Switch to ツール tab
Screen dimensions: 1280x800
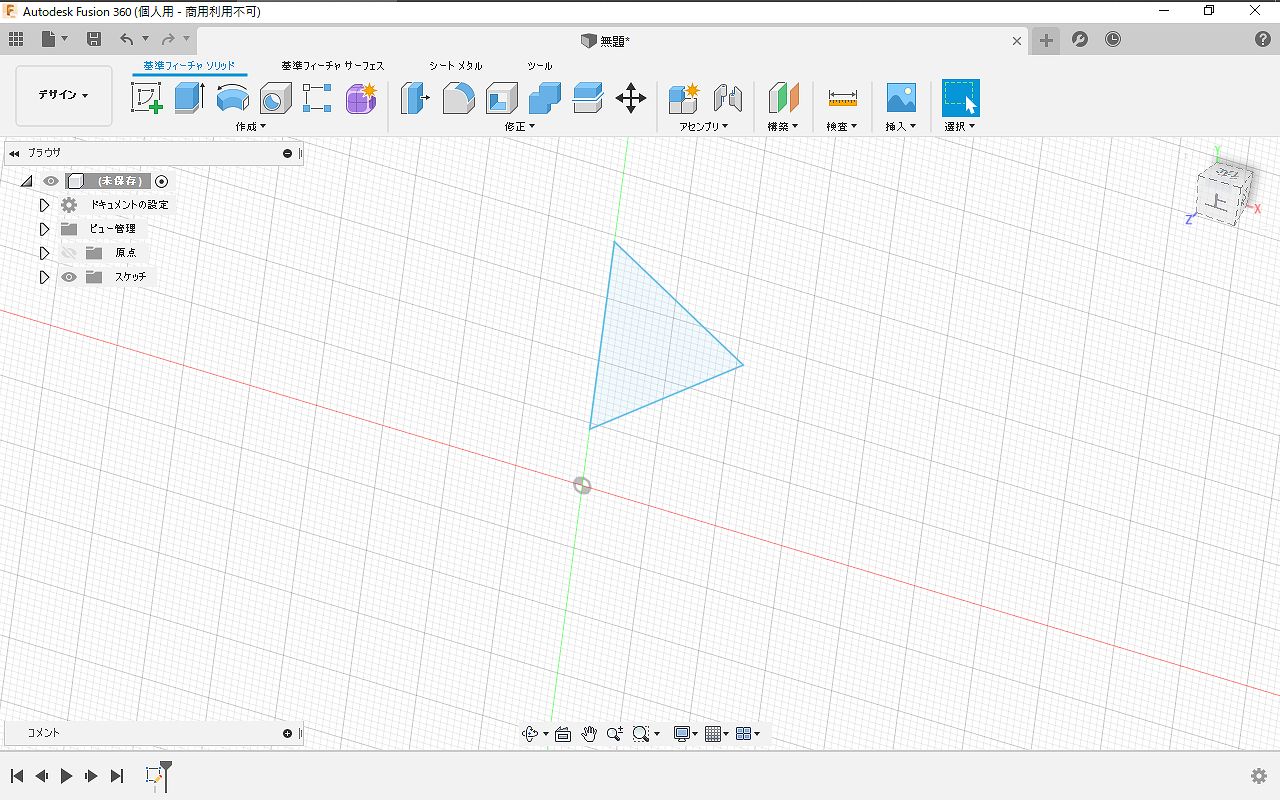point(540,66)
